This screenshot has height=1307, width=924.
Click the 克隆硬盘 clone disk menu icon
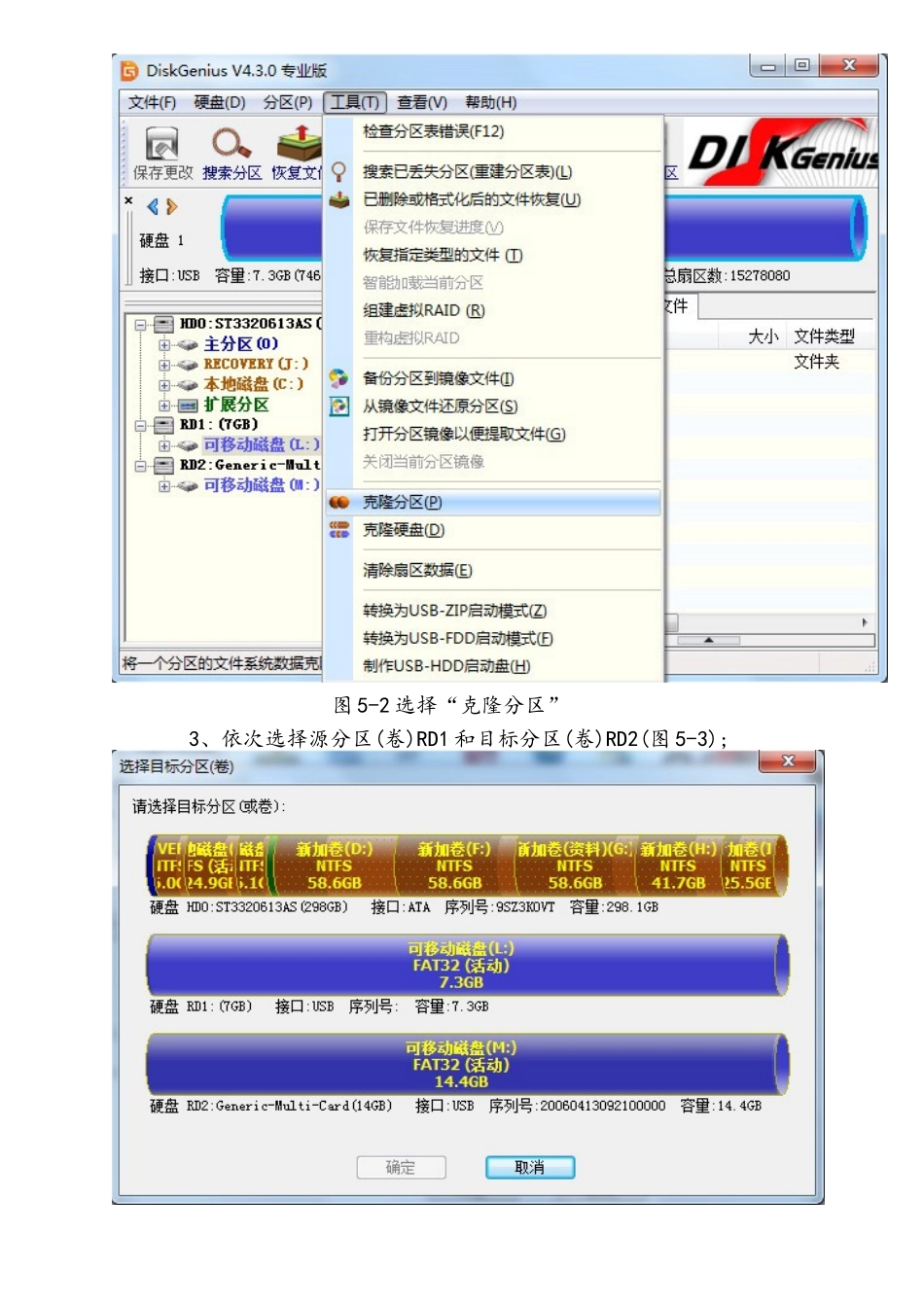coord(338,530)
